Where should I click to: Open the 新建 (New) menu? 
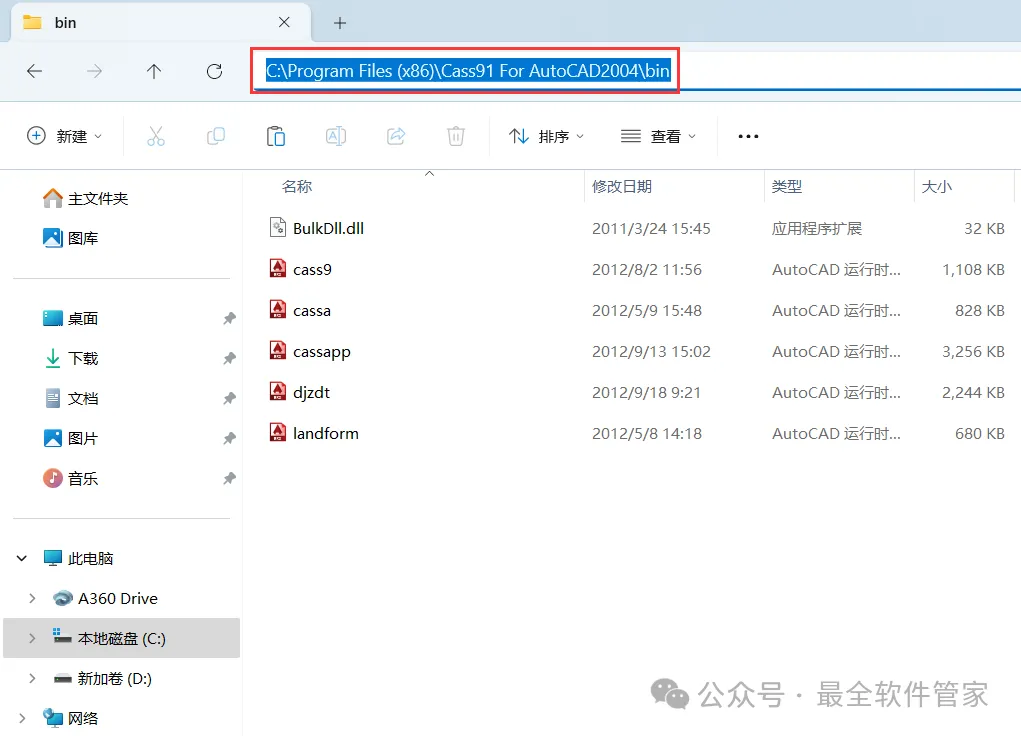pyautogui.click(x=64, y=136)
